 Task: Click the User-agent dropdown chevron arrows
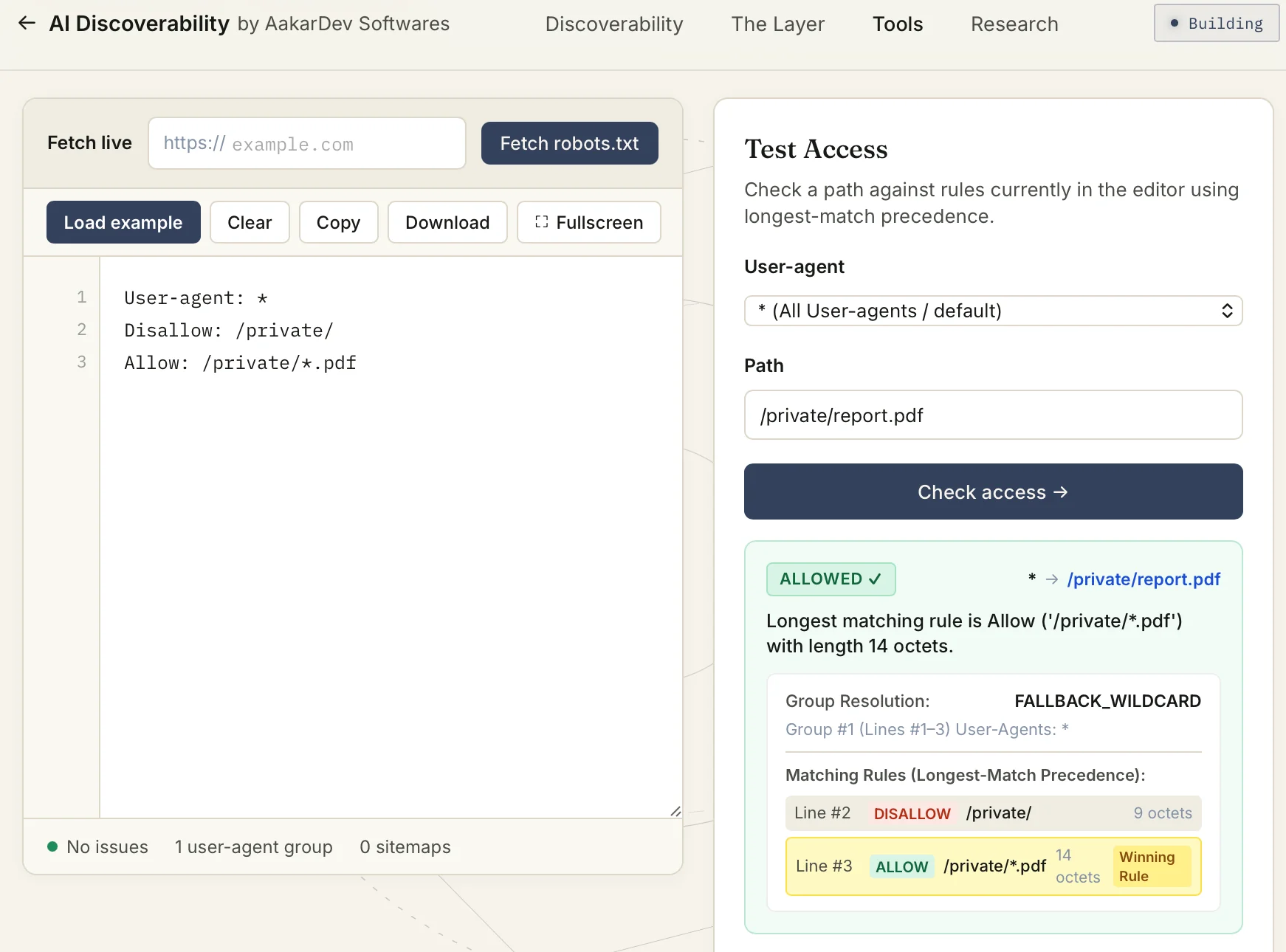pos(1227,311)
